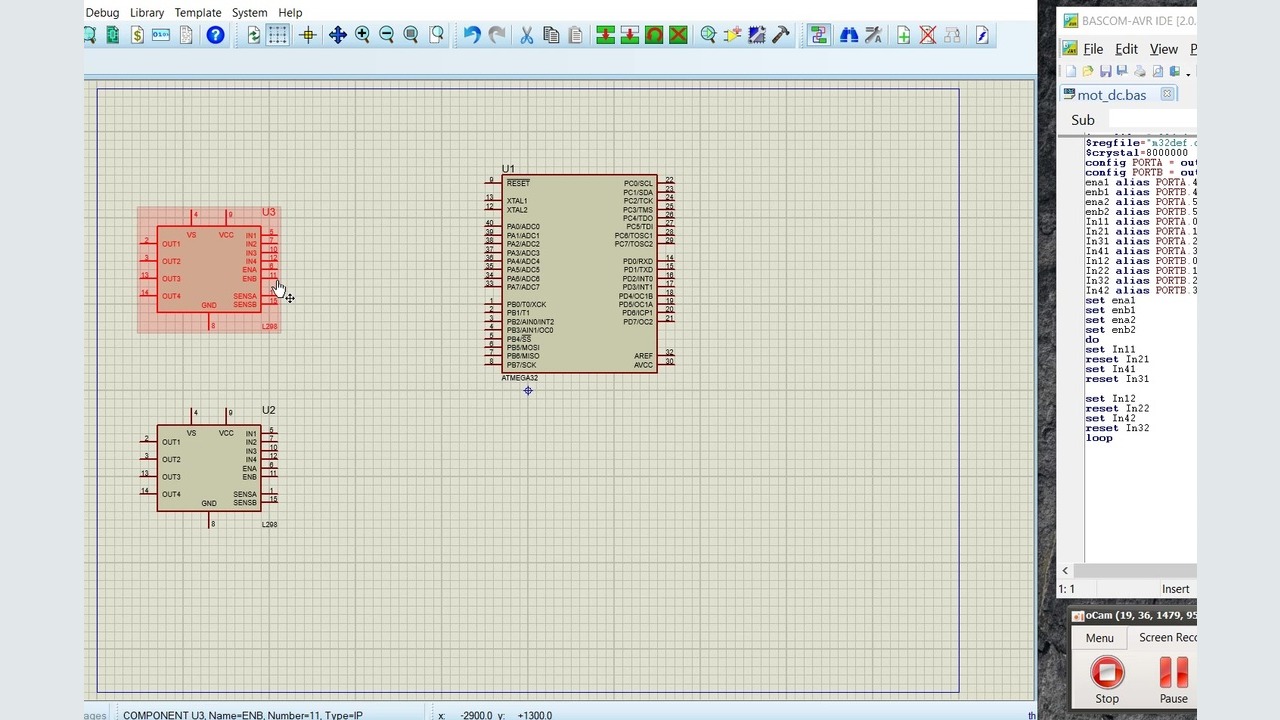Click the undo arrow icon
Image resolution: width=1280 pixels, height=720 pixels.
coord(472,35)
